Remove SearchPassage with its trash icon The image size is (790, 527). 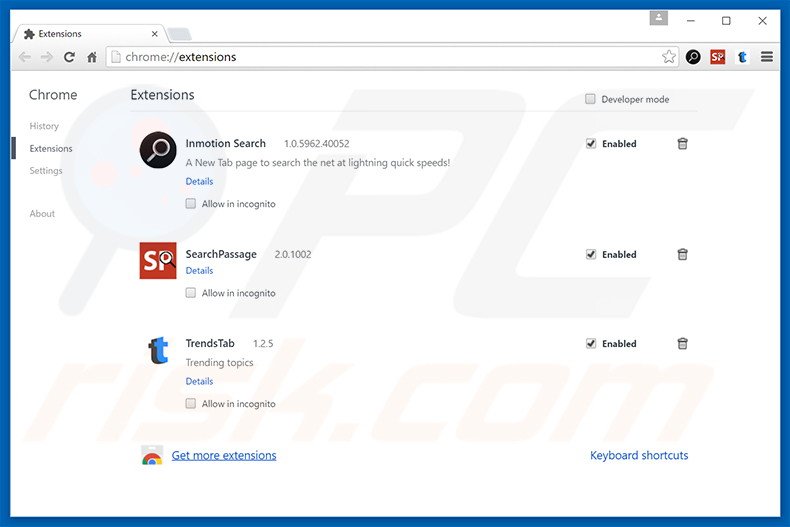[x=682, y=254]
